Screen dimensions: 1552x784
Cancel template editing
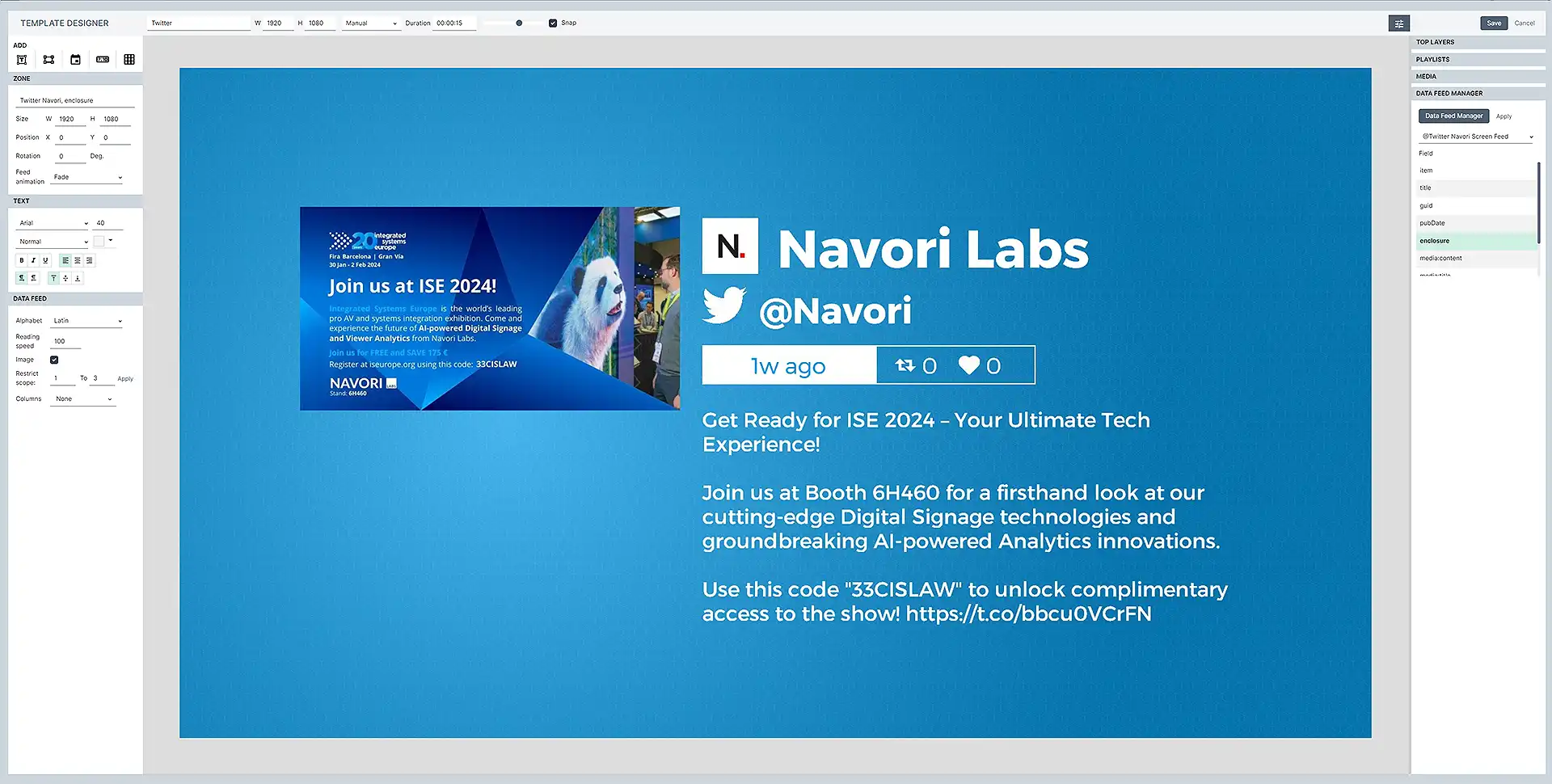(1525, 23)
